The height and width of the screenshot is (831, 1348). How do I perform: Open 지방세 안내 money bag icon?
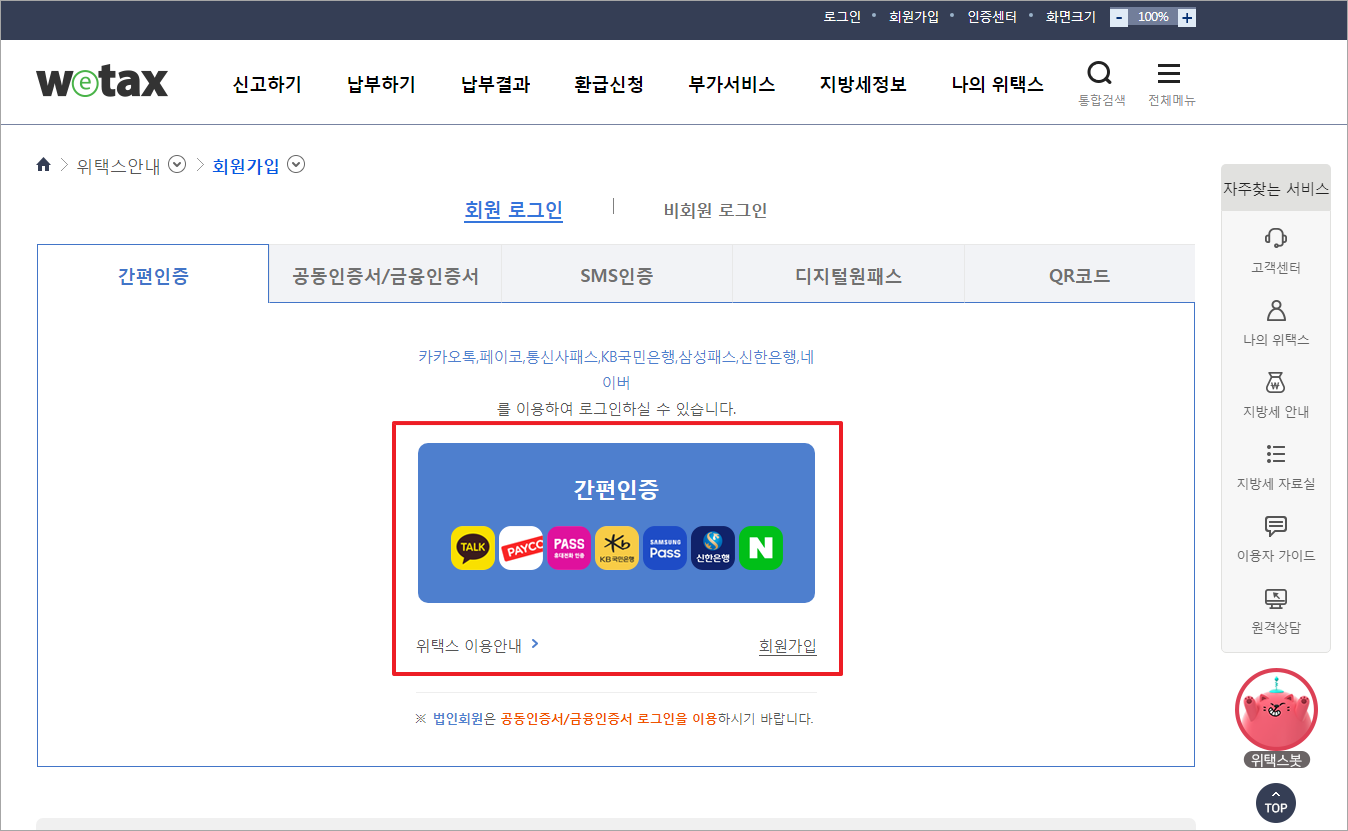(1276, 382)
